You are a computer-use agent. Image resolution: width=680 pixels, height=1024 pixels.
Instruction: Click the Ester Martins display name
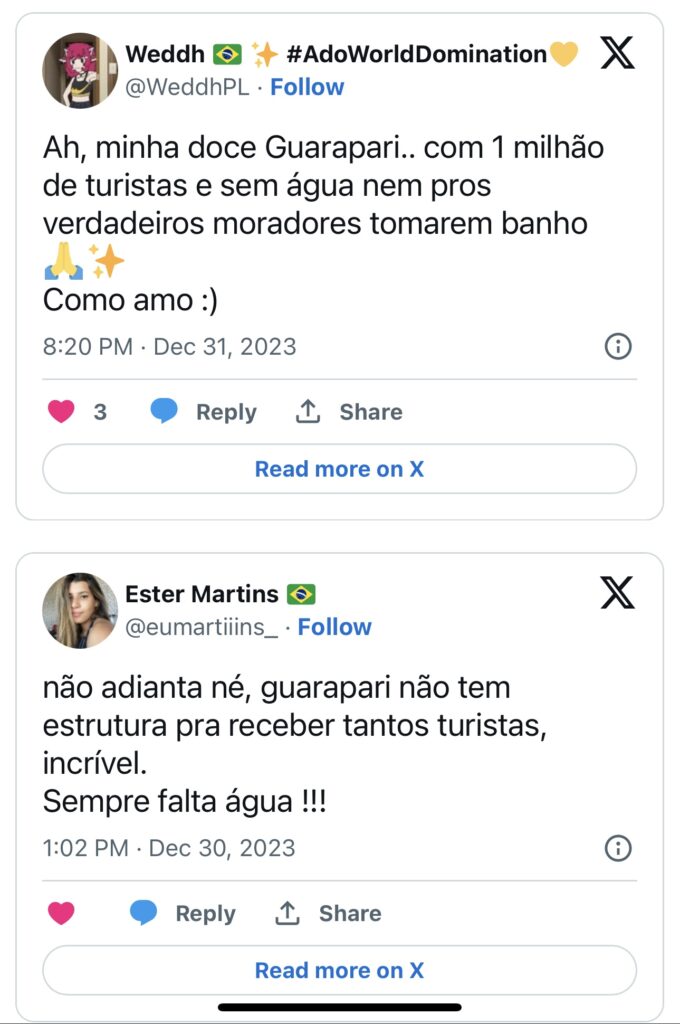click(x=202, y=594)
